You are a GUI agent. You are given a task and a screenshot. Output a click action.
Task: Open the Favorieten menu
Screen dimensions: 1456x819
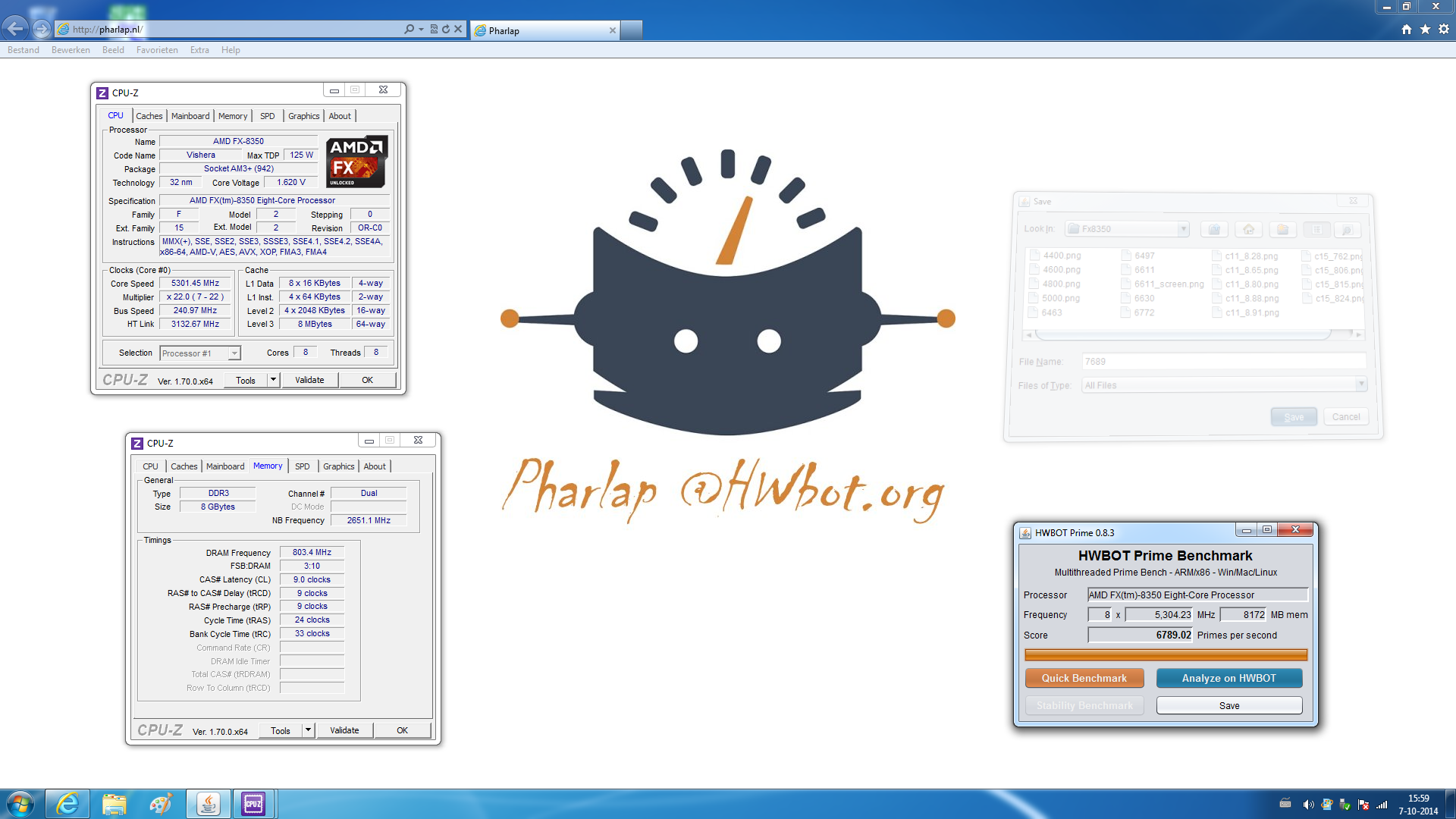pyautogui.click(x=157, y=50)
